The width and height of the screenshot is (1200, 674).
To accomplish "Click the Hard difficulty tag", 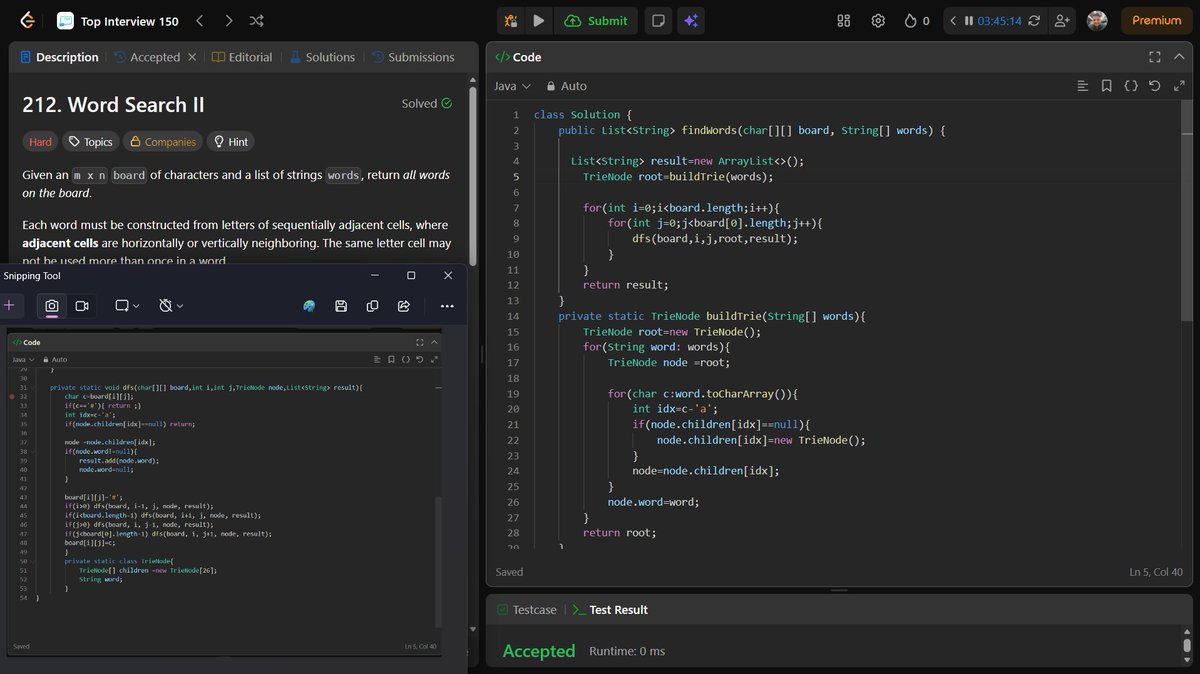I will coord(40,142).
